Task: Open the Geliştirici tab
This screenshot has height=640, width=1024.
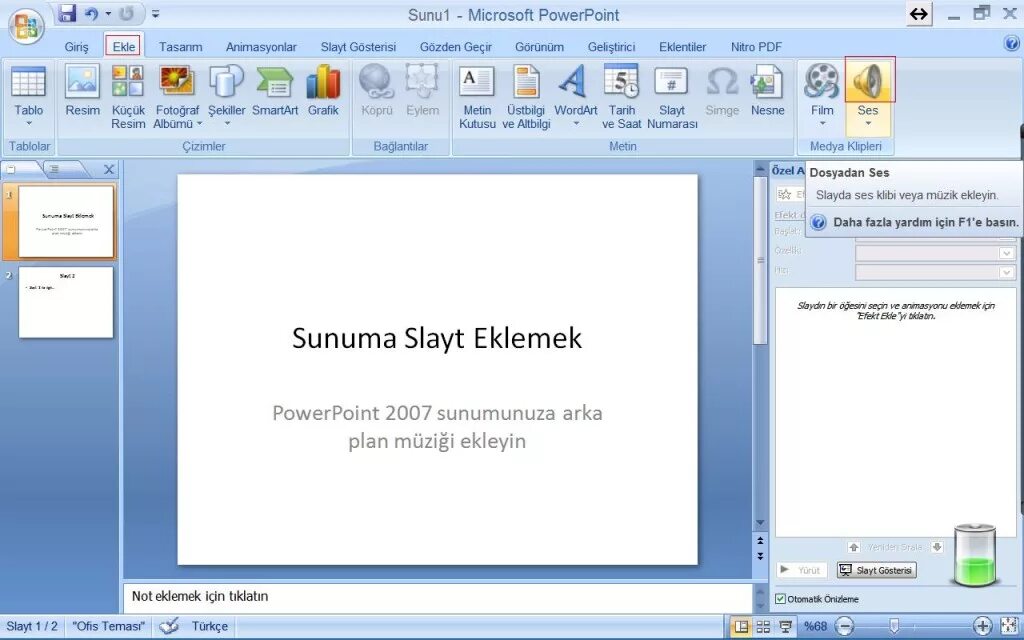Action: 611,47
